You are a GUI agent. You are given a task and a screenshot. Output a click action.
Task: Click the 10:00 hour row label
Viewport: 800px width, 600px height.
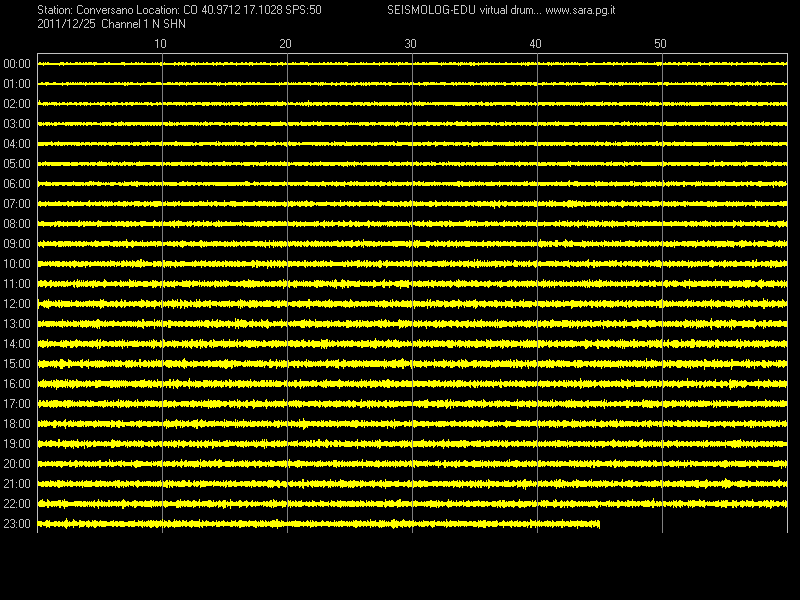point(17,264)
